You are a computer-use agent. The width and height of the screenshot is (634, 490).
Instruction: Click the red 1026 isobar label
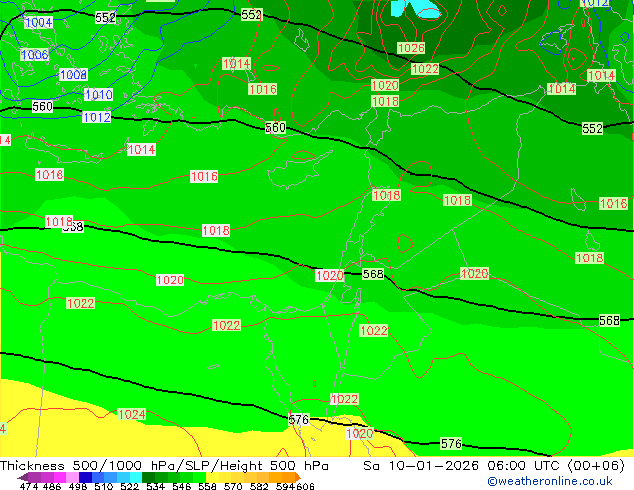411,48
